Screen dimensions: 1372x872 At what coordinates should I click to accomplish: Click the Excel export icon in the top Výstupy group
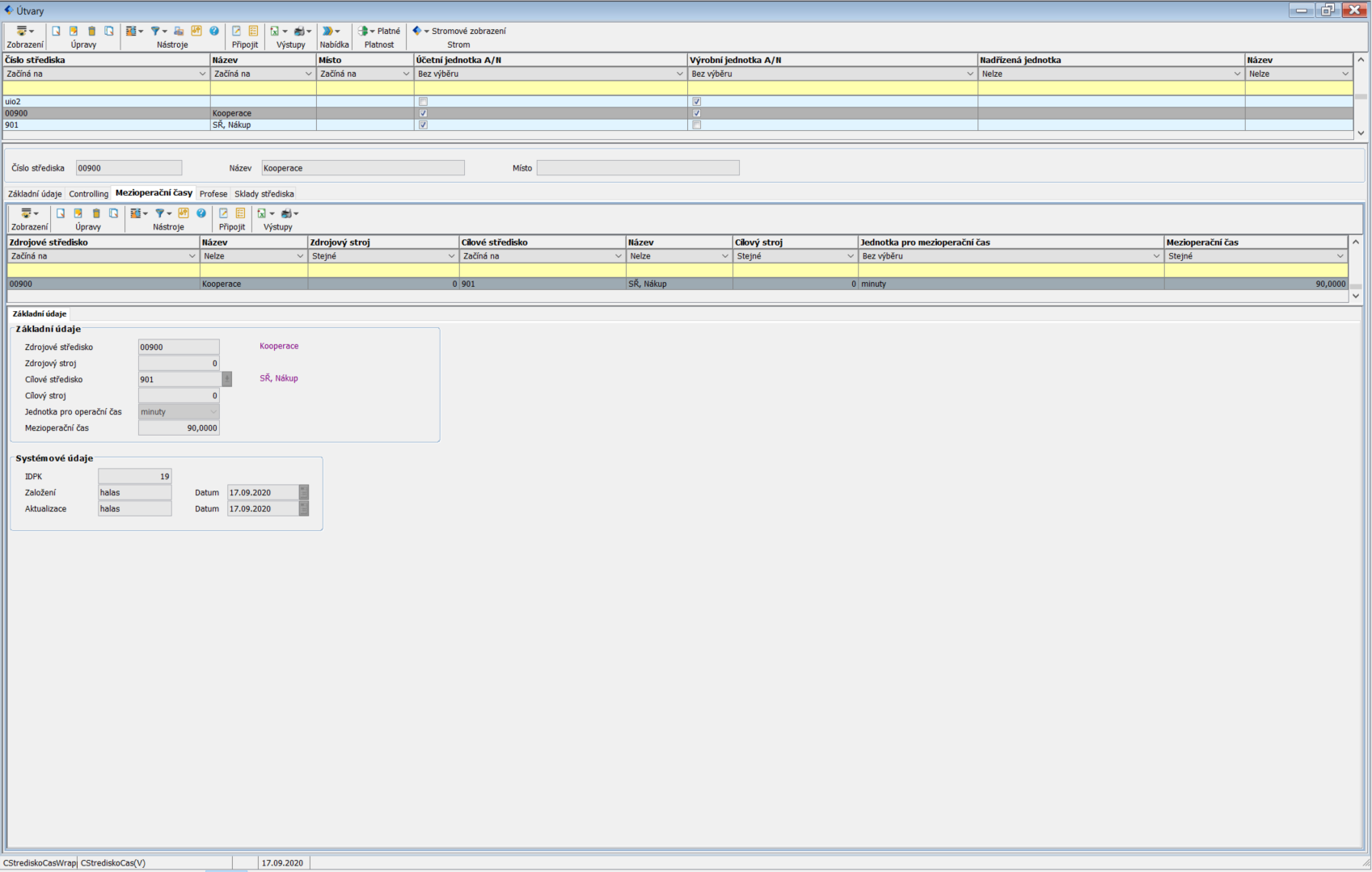(276, 32)
